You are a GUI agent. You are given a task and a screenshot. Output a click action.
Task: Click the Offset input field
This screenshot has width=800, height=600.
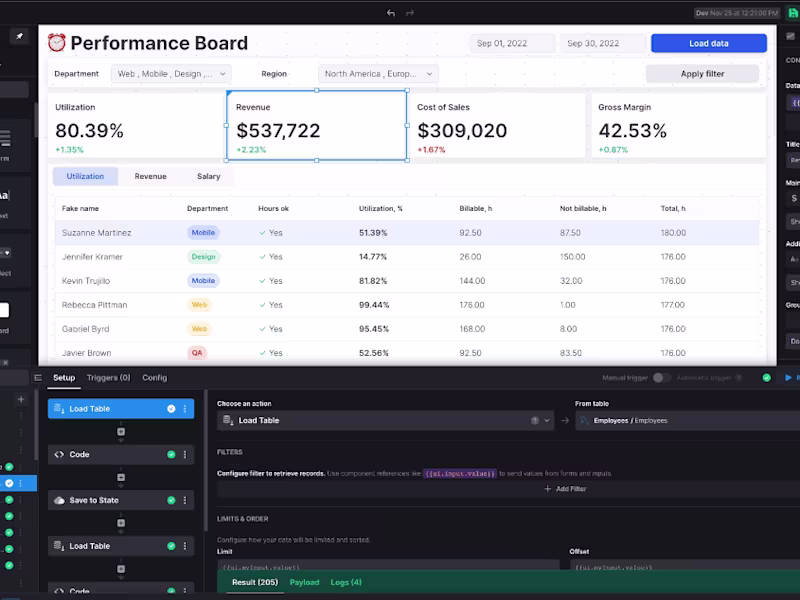pos(685,566)
